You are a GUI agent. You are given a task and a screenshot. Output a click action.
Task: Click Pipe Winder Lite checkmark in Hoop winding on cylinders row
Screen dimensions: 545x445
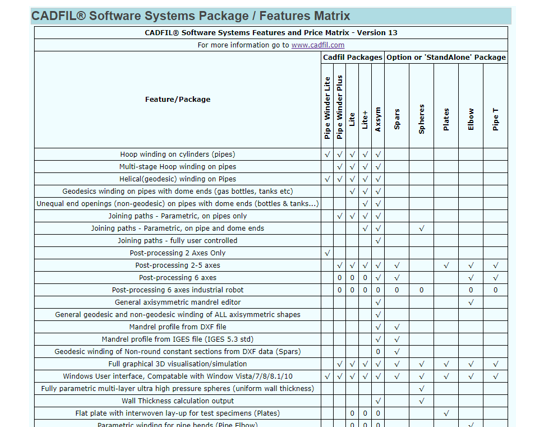pyautogui.click(x=327, y=154)
